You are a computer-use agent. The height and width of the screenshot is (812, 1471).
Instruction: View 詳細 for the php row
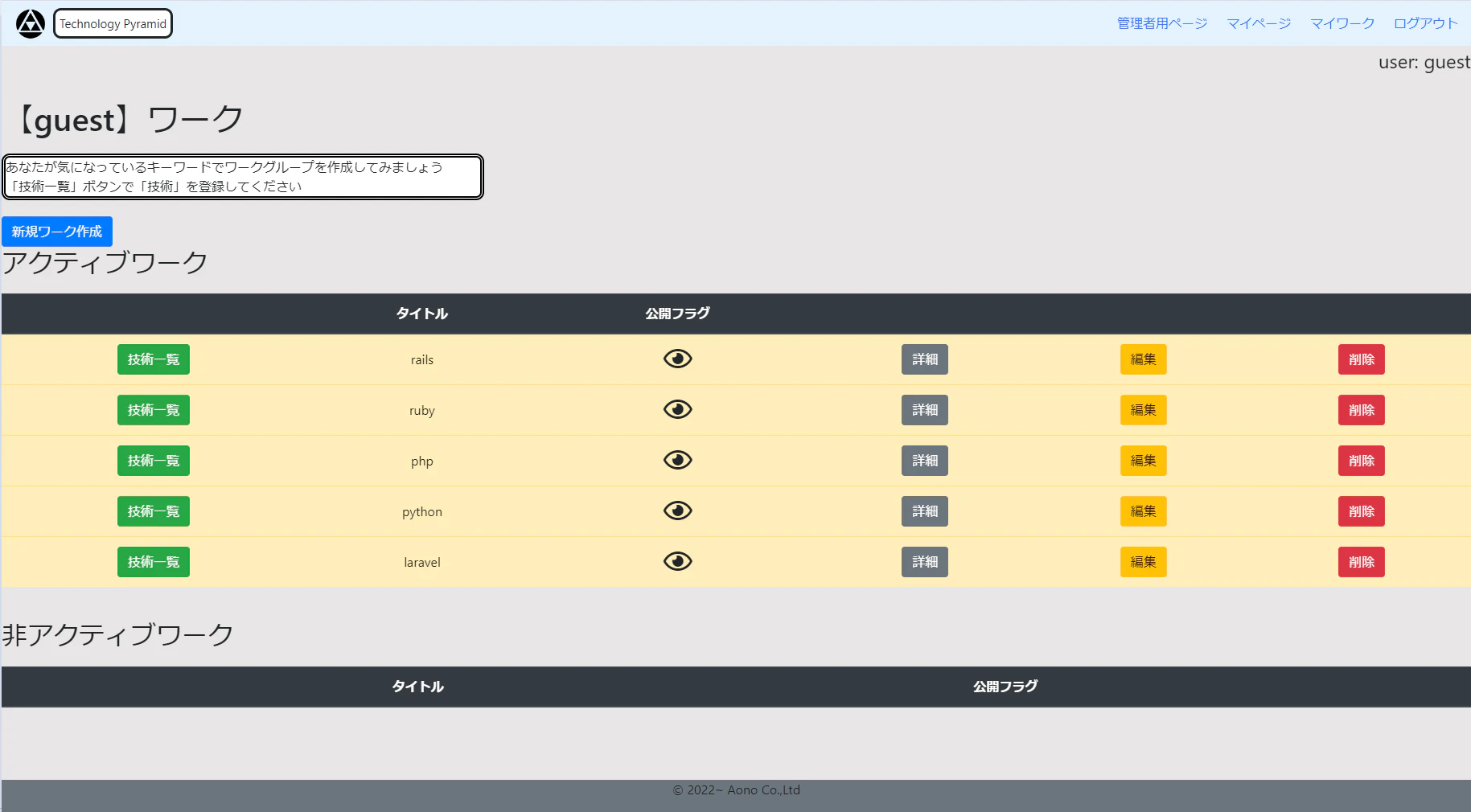coord(925,461)
